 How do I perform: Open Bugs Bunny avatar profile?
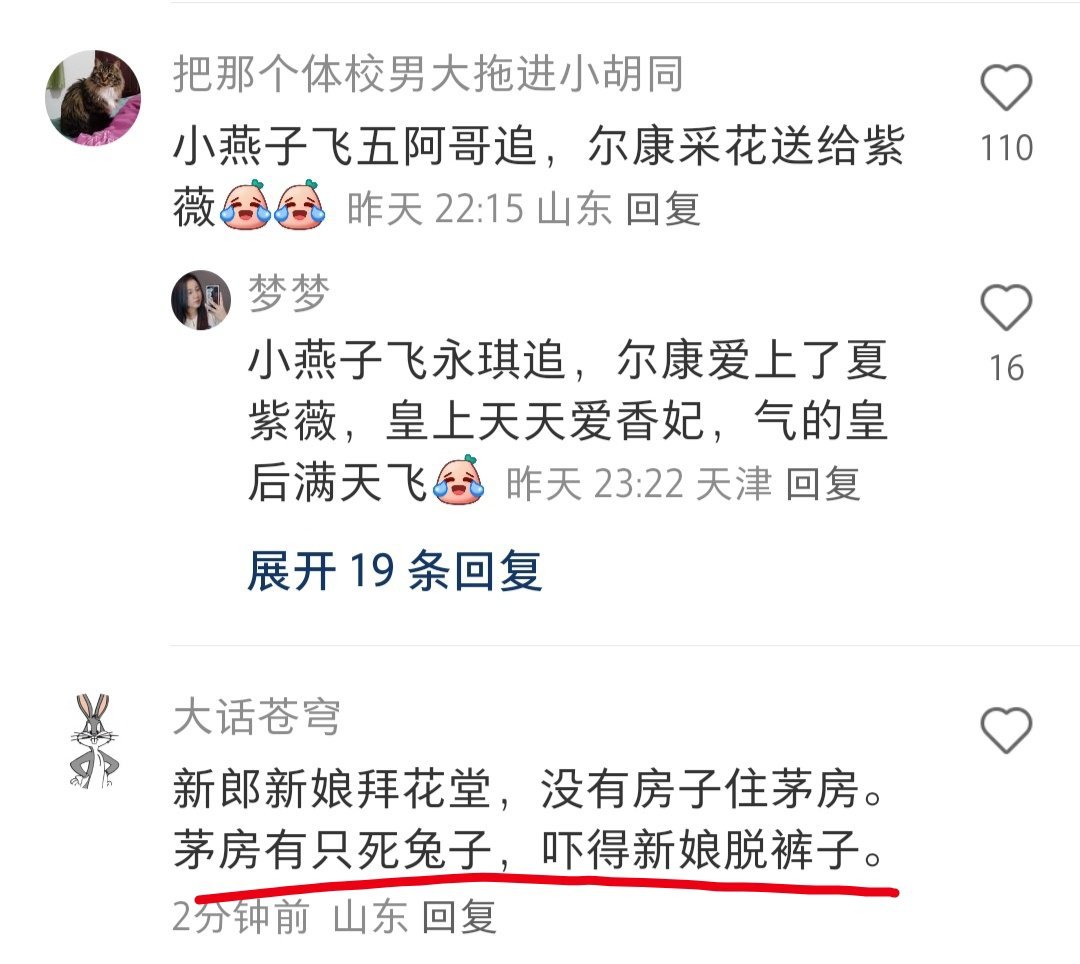coord(94,742)
